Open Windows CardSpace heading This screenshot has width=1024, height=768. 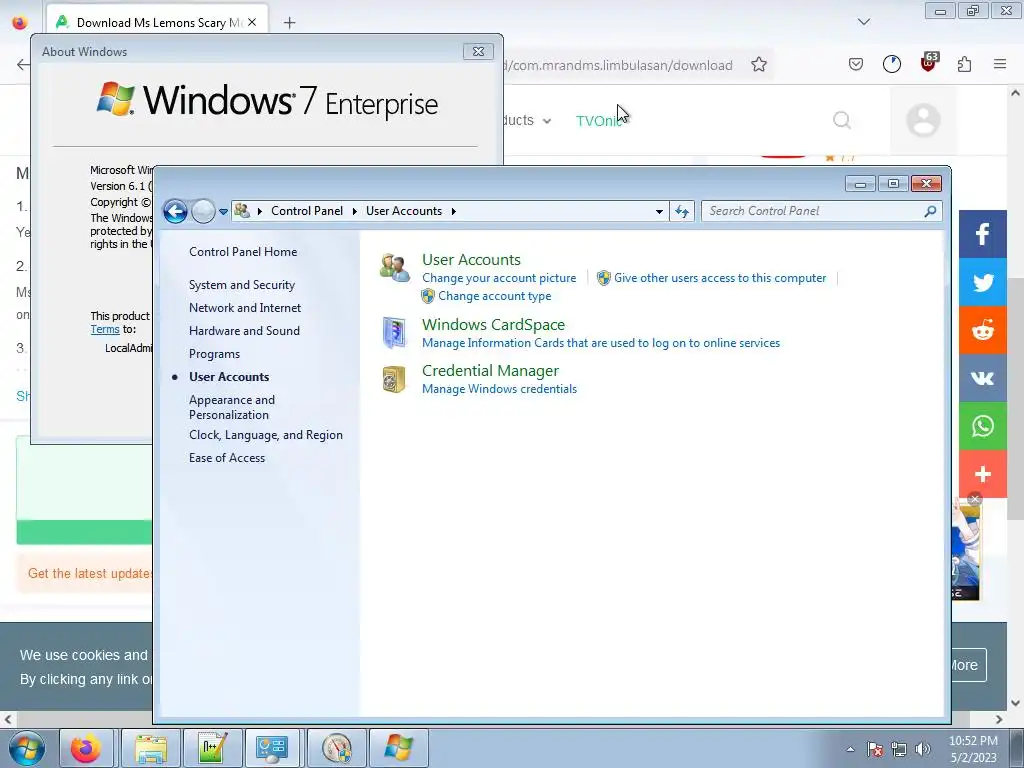(493, 325)
